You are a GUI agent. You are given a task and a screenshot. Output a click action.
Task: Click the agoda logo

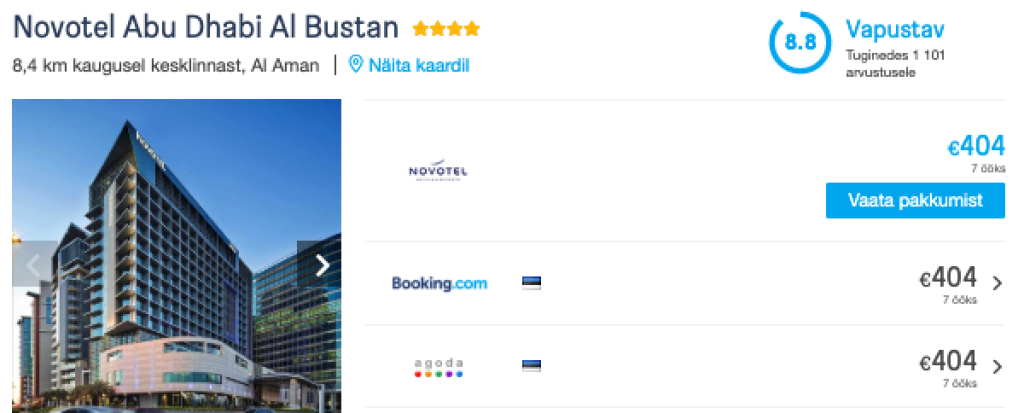pyautogui.click(x=439, y=367)
